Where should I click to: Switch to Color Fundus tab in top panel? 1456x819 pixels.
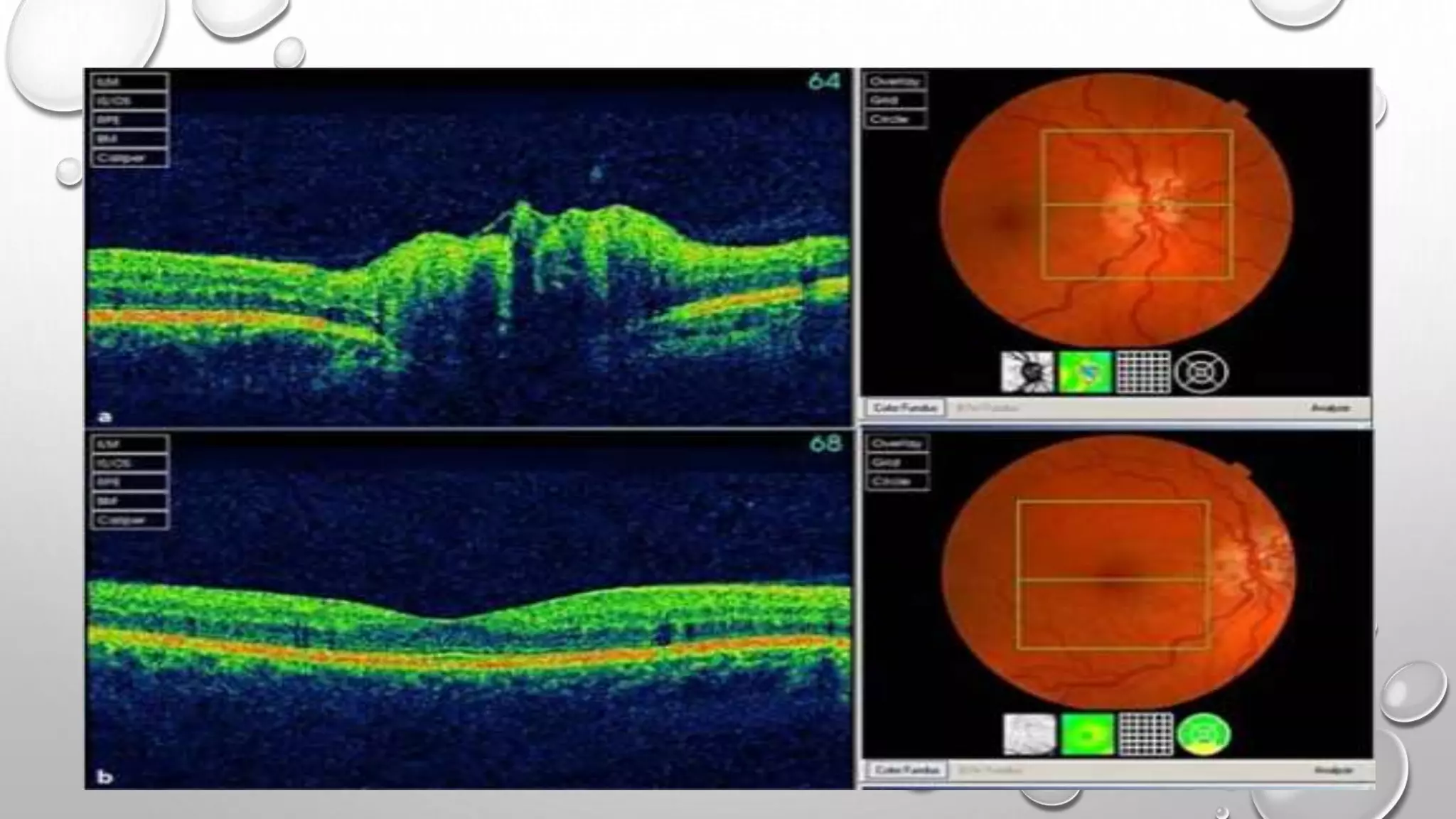point(904,408)
